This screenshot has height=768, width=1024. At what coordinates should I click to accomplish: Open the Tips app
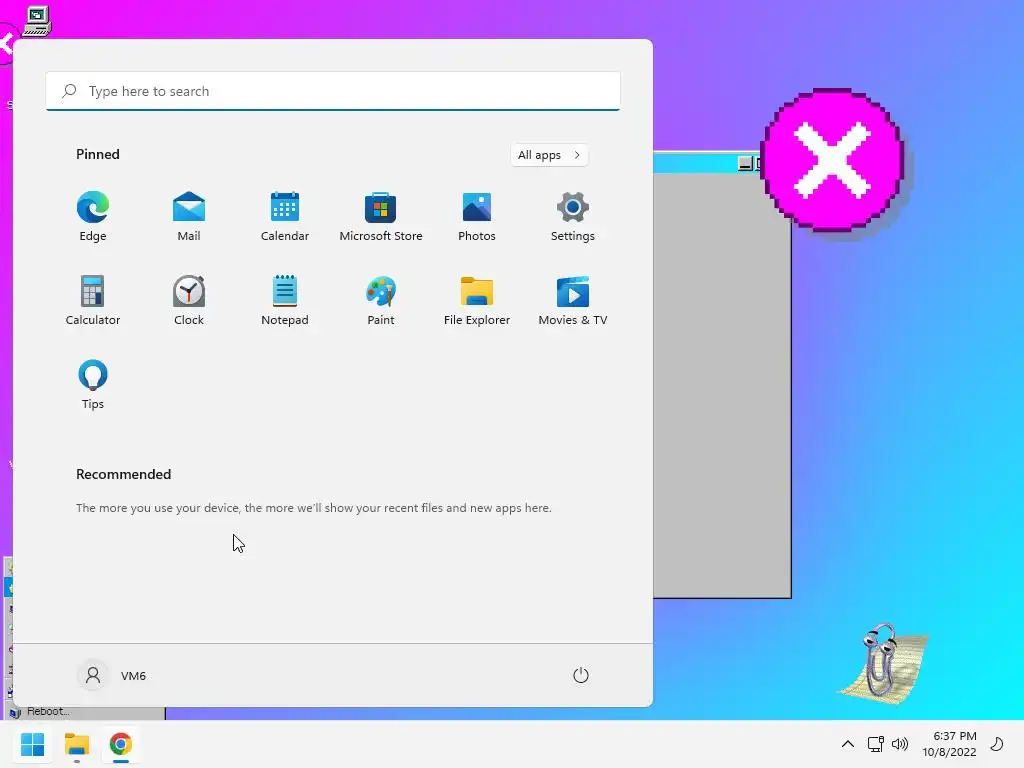93,385
